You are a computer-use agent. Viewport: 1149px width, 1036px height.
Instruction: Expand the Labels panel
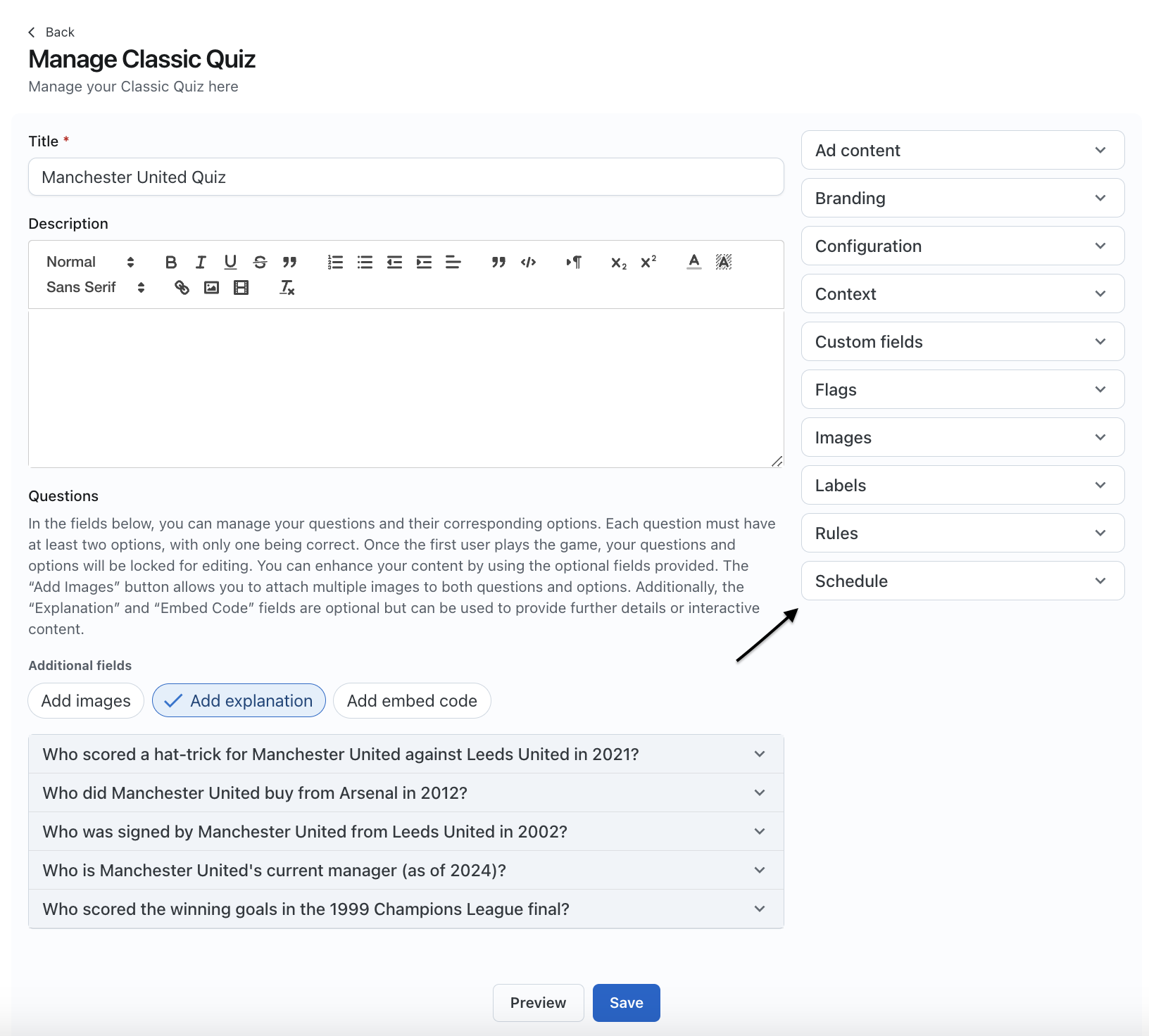962,485
